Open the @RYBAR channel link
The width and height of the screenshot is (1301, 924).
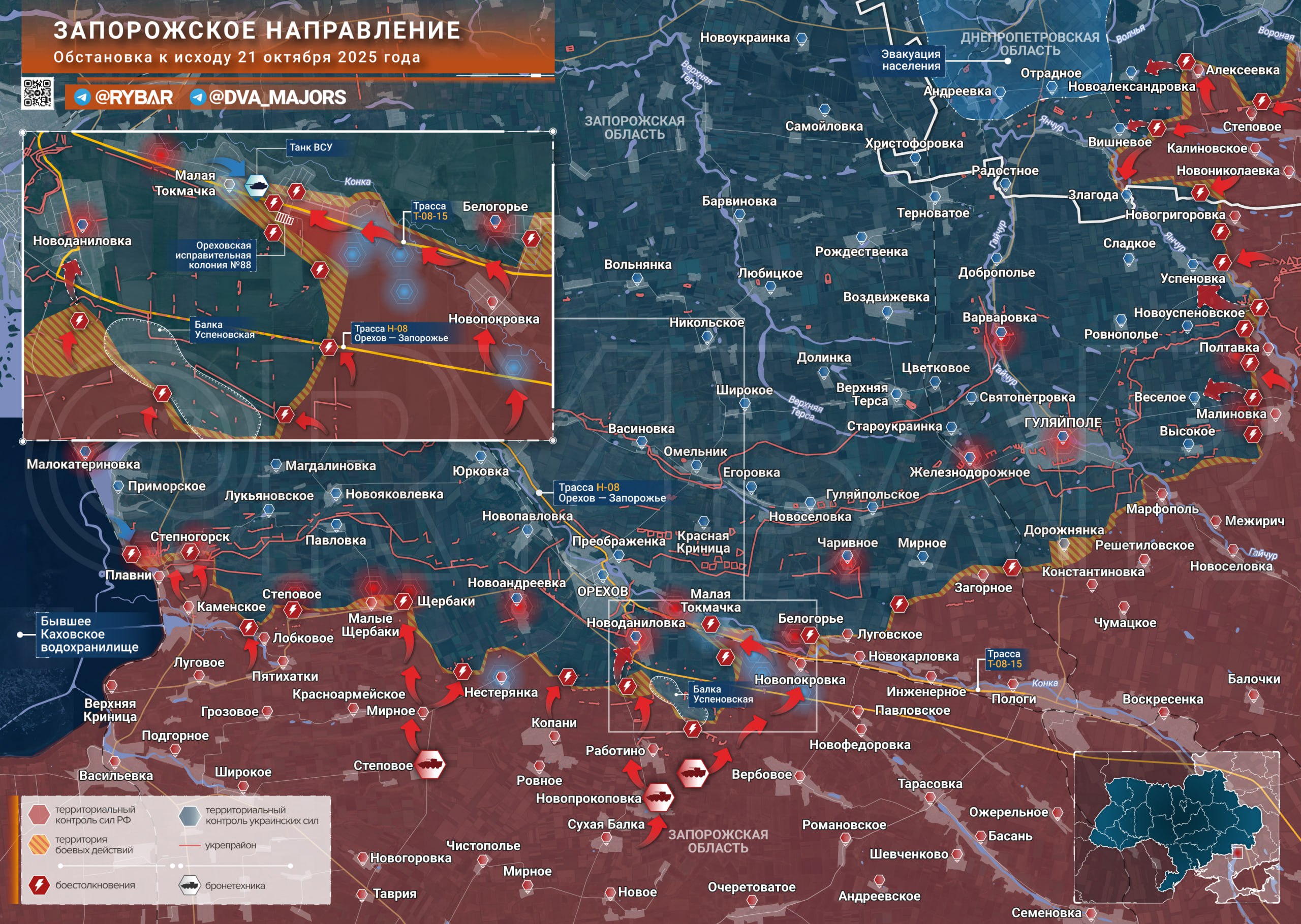click(x=134, y=98)
